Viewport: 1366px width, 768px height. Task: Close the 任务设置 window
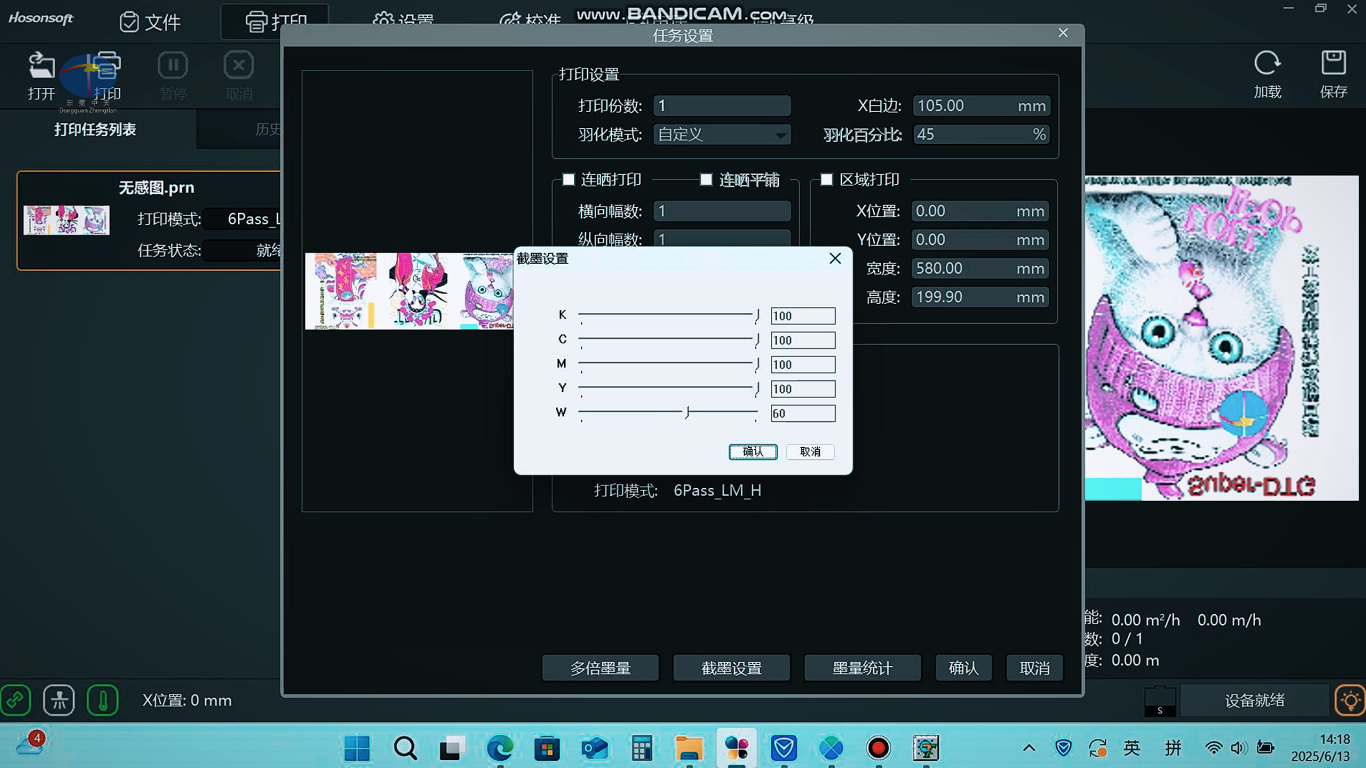coord(1063,33)
